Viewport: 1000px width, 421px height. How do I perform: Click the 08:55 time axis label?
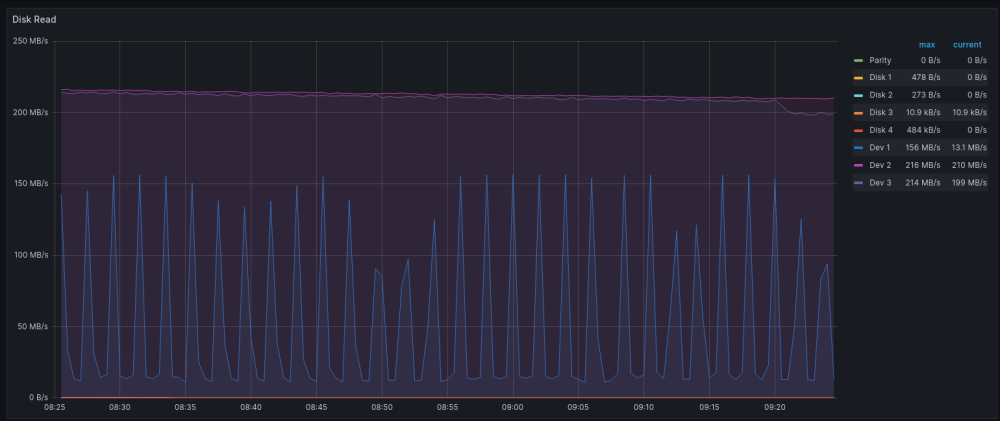(x=447, y=407)
